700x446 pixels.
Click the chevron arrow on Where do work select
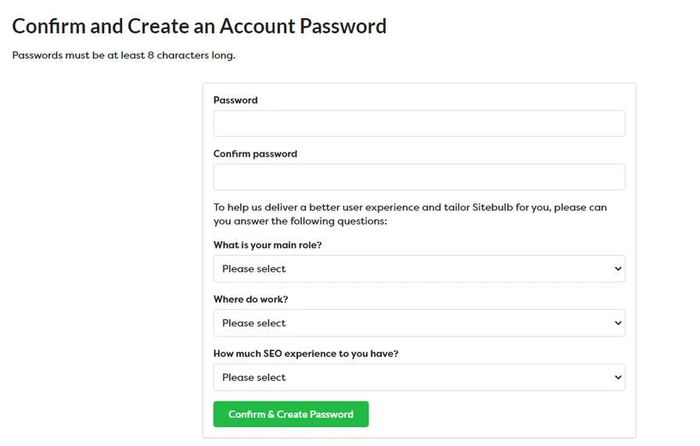(618, 323)
